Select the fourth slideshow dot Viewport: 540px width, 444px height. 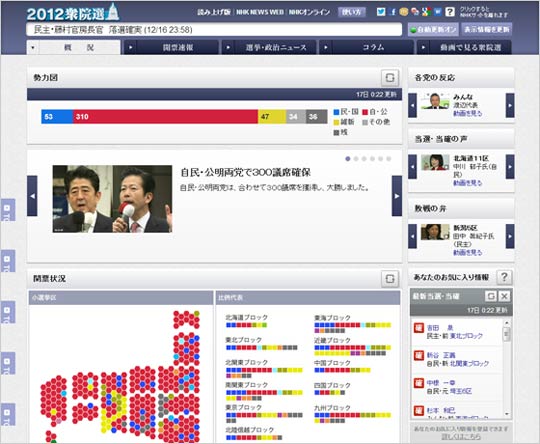click(x=372, y=159)
